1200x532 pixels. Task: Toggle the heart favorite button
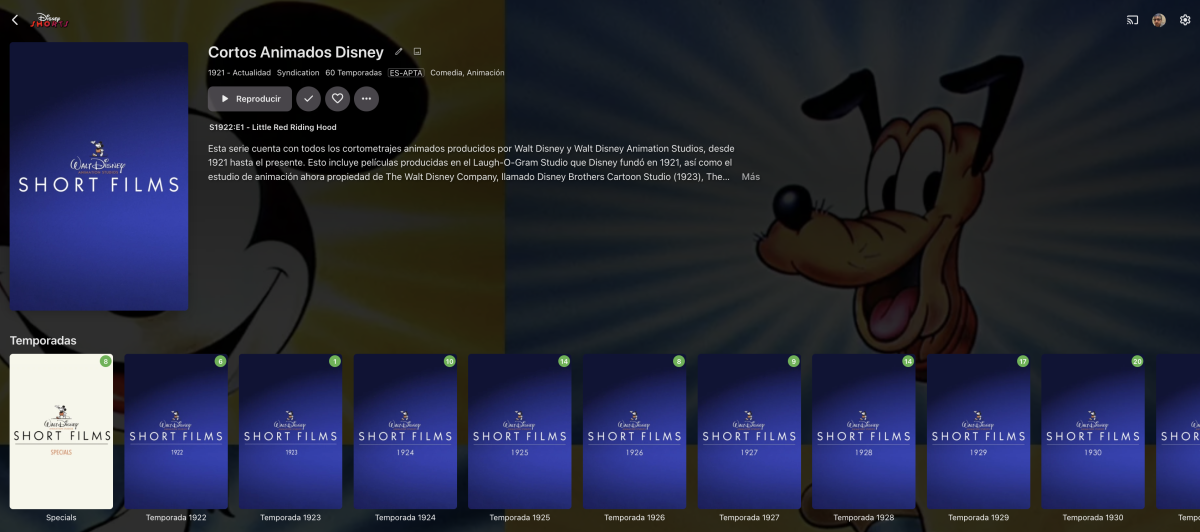click(x=338, y=99)
